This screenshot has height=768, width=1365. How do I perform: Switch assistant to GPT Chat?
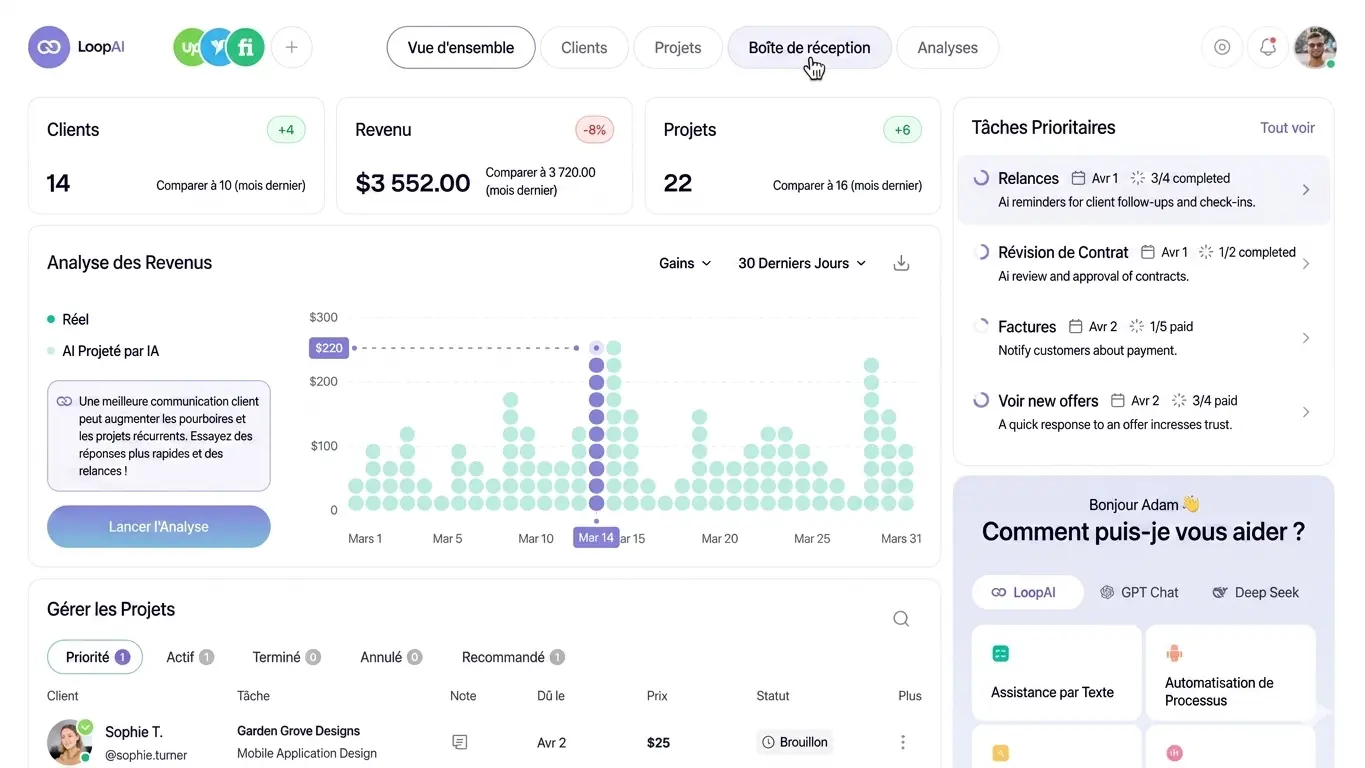pos(1139,592)
